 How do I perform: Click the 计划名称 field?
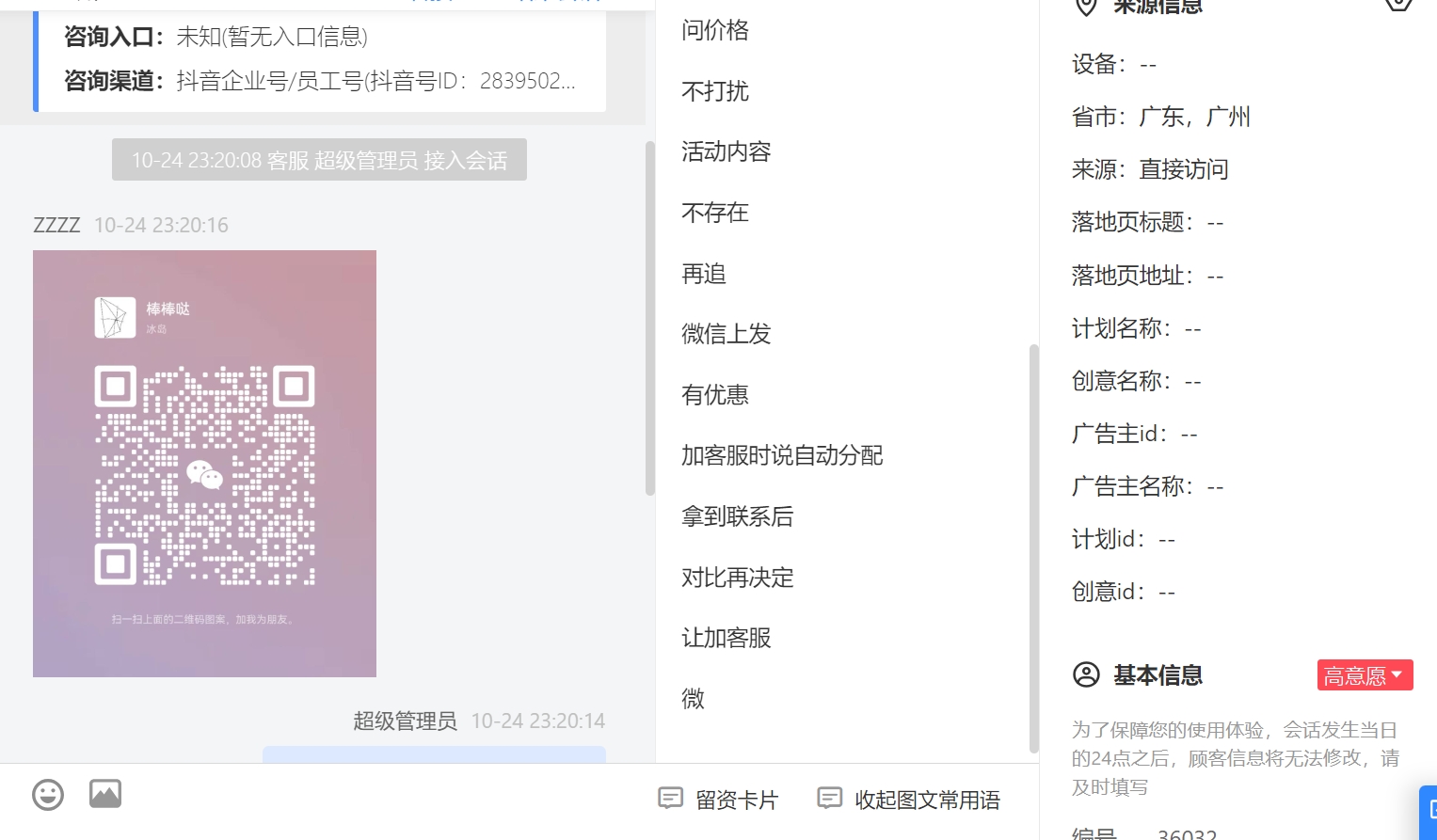pos(1136,328)
